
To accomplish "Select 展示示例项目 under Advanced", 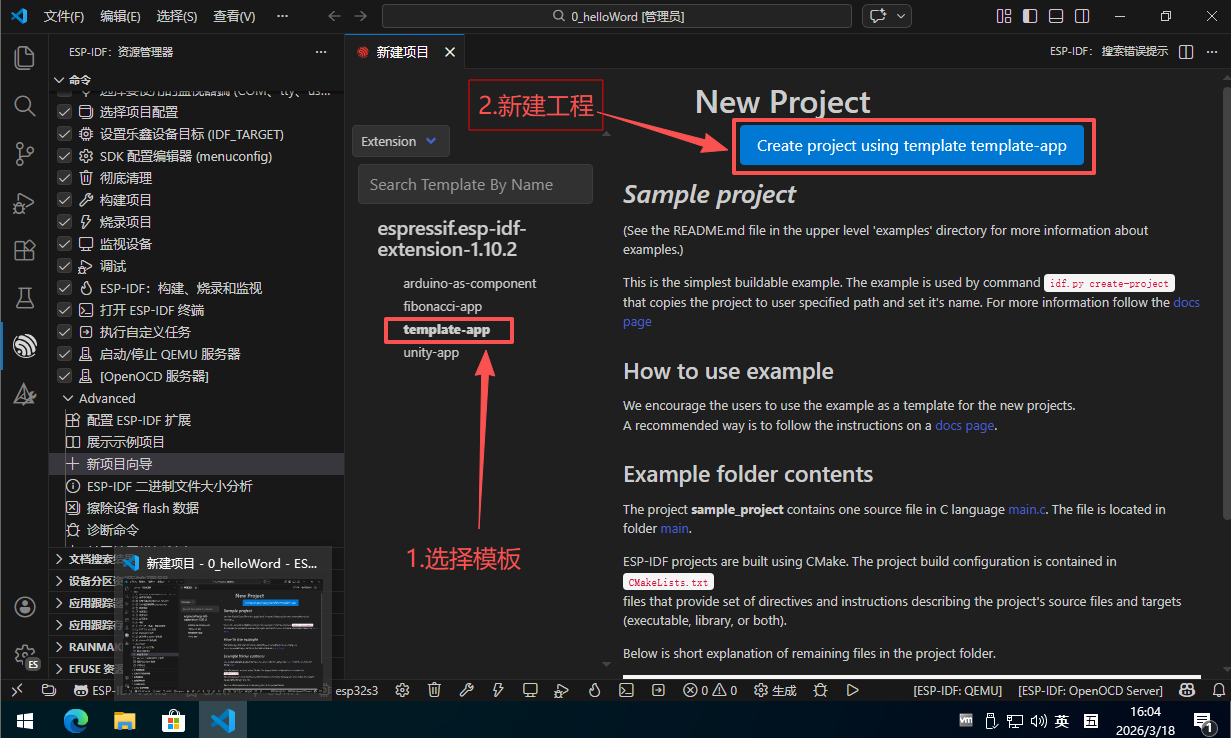I will [125, 442].
